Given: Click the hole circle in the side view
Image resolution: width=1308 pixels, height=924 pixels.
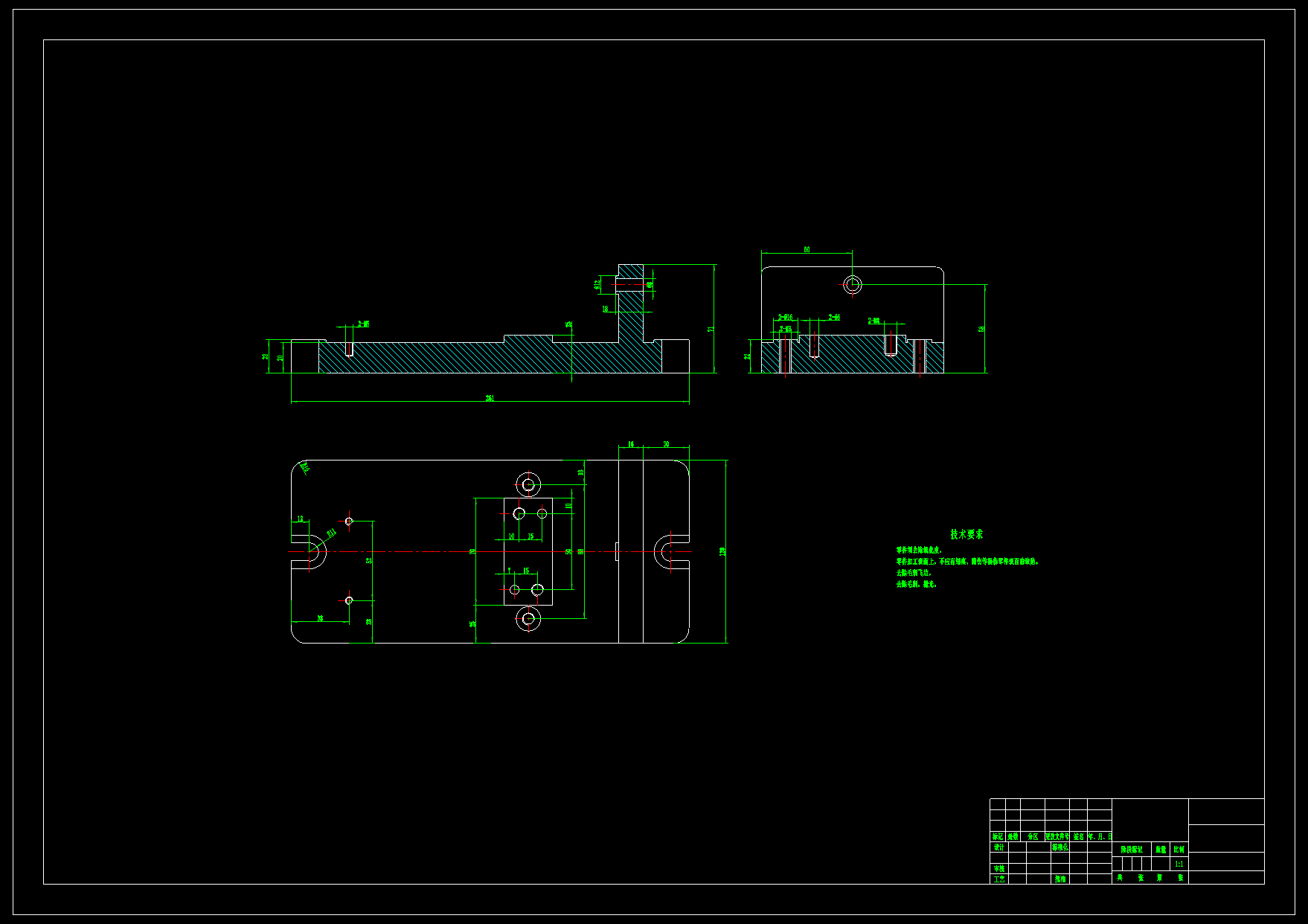Looking at the screenshot, I should pos(853,283).
